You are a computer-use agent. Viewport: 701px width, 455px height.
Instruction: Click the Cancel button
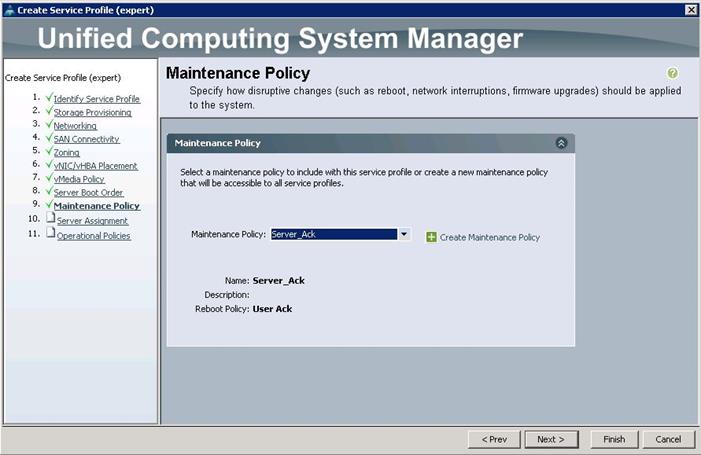pos(668,439)
